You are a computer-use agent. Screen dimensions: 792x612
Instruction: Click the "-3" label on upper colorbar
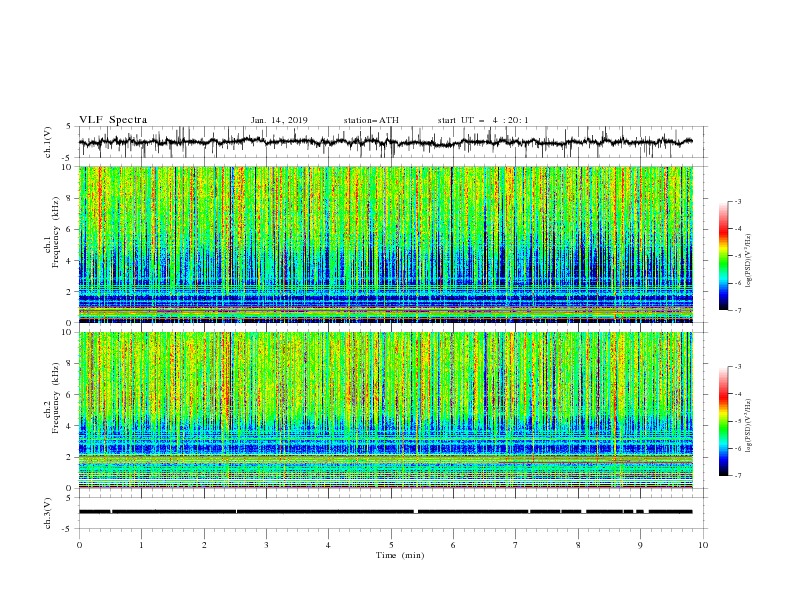point(738,201)
